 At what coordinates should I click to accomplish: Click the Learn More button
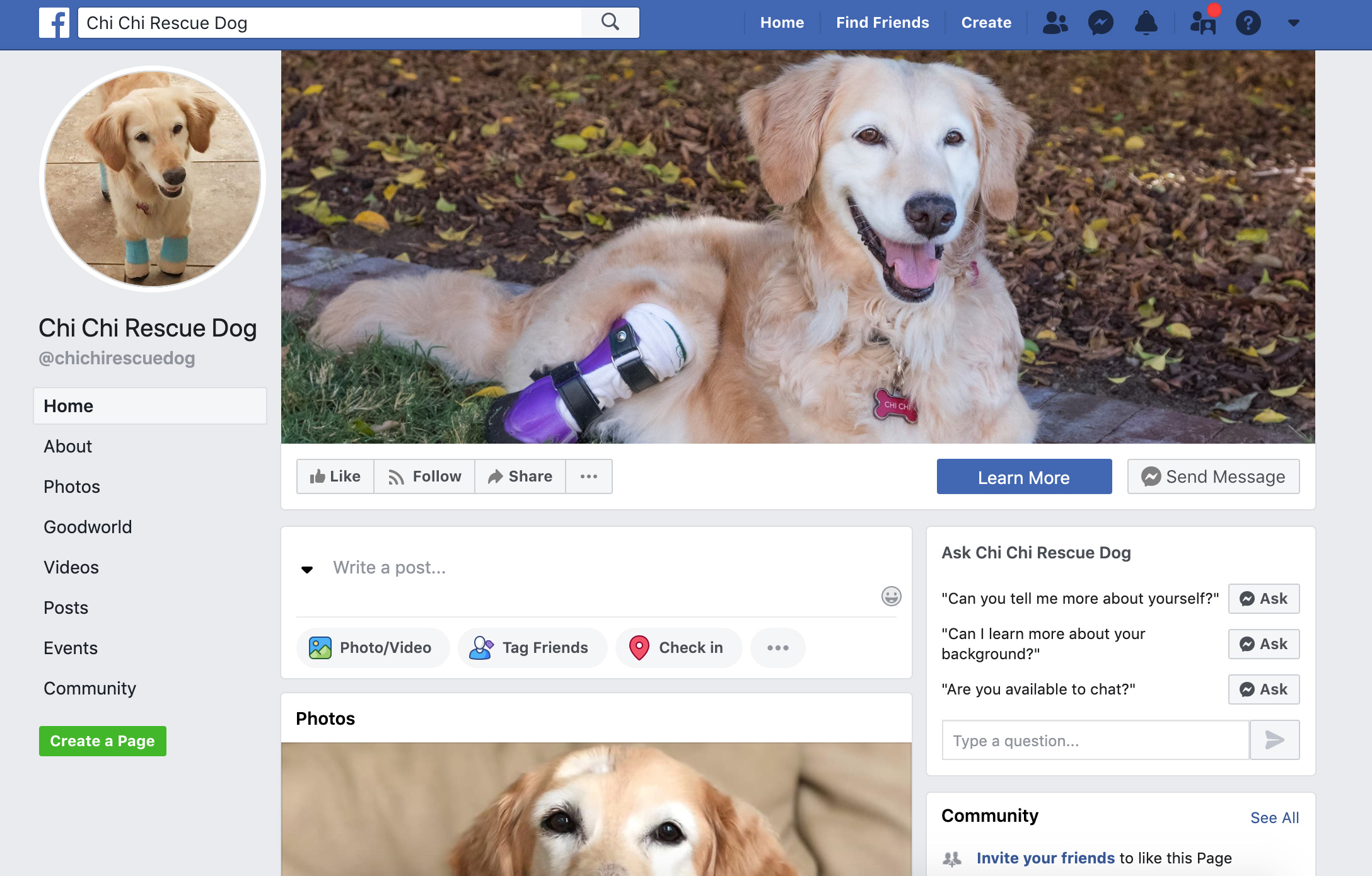click(1024, 476)
